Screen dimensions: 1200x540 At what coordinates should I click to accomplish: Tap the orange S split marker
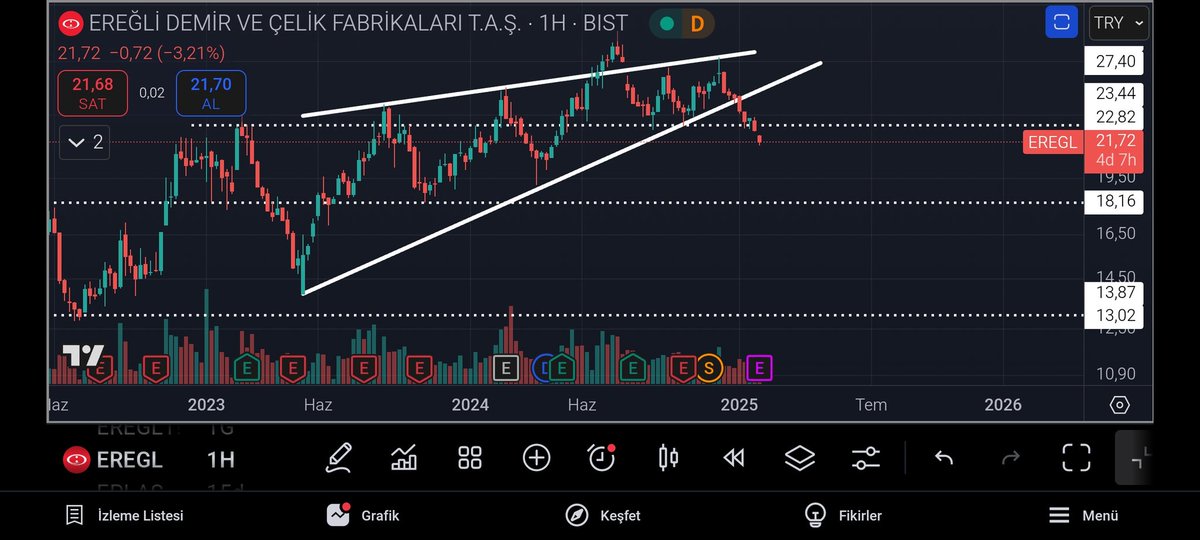click(710, 368)
